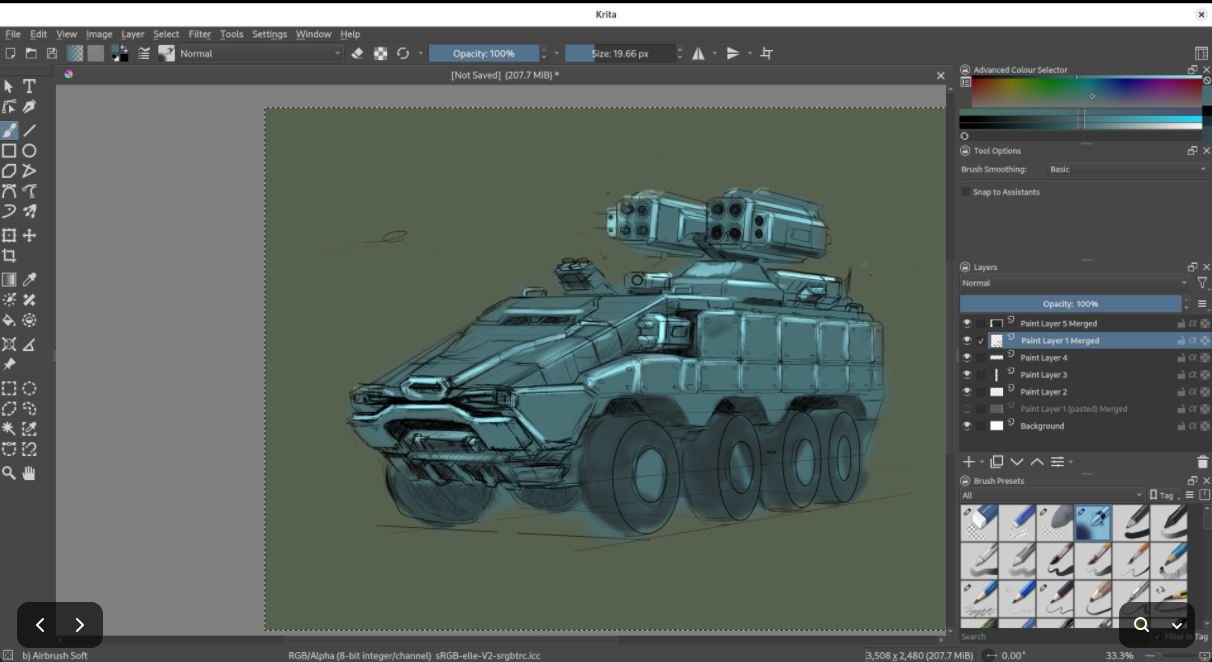The width and height of the screenshot is (1212, 662).
Task: Click the brush Opacity slider in the toolbar
Action: [x=484, y=54]
